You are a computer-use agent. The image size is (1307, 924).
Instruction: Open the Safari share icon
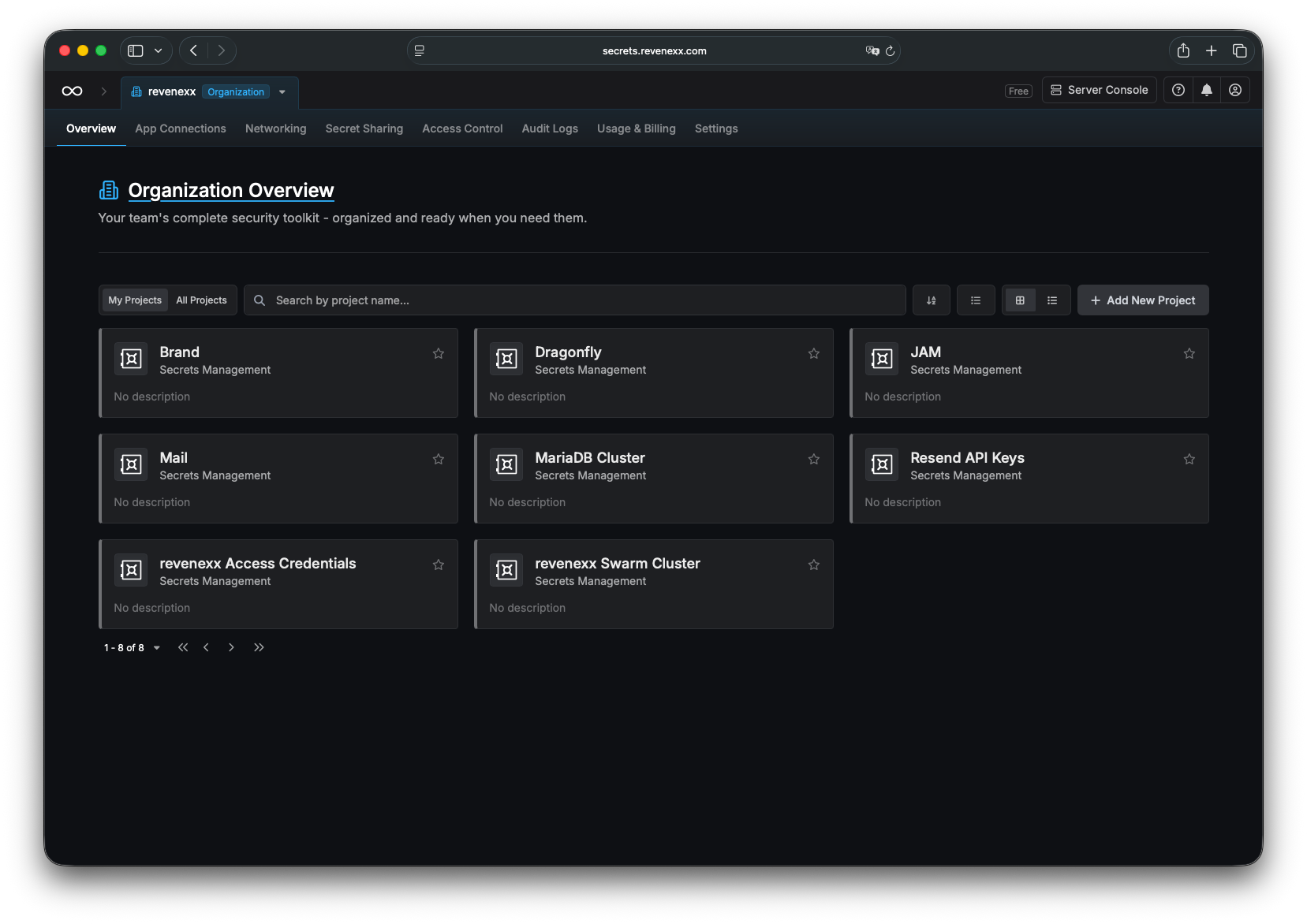pyautogui.click(x=1183, y=50)
